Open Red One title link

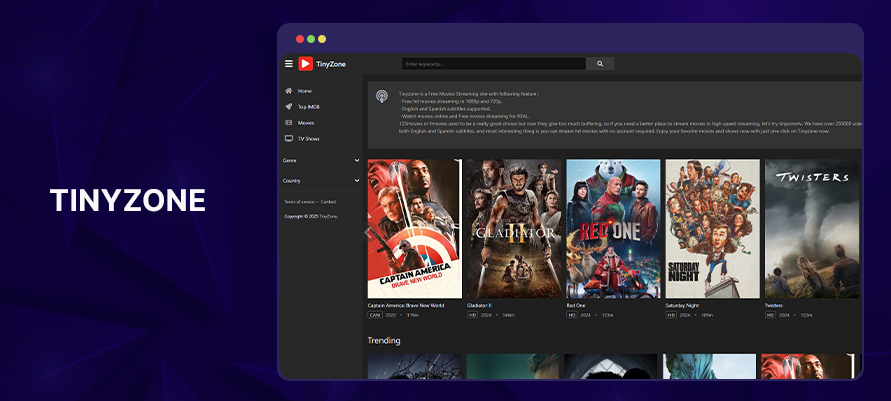[x=576, y=306]
